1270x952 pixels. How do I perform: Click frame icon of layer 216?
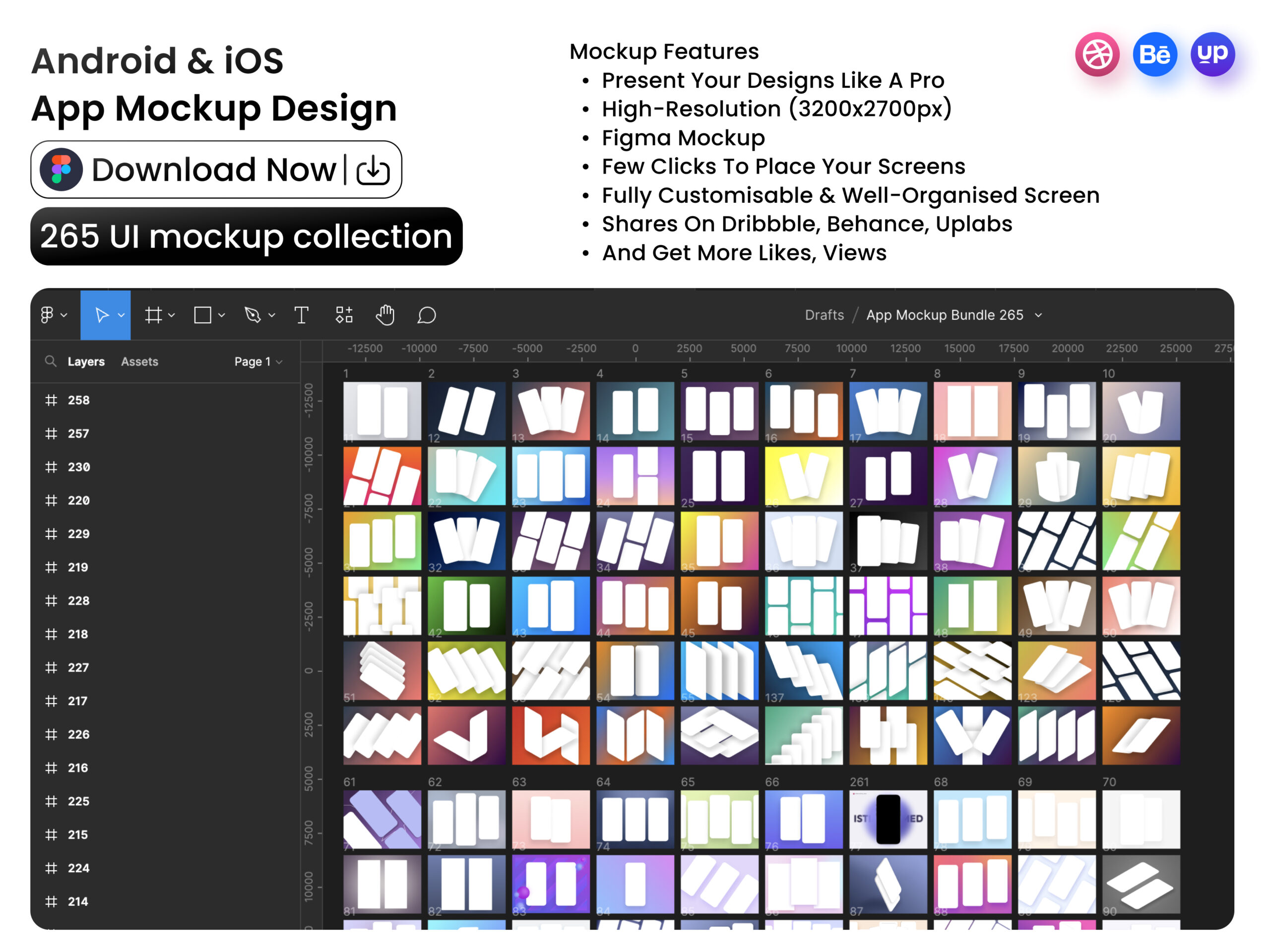pyautogui.click(x=51, y=768)
